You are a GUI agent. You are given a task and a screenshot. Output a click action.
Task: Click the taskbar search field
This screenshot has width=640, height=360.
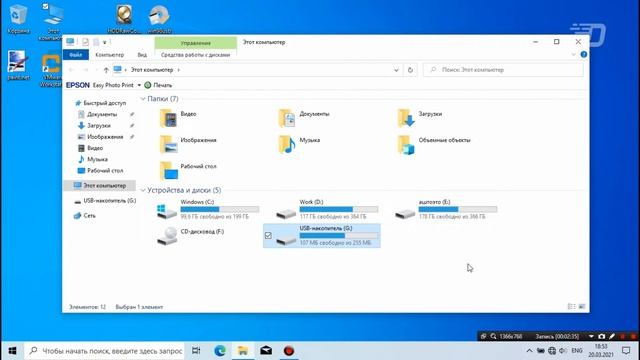point(104,351)
